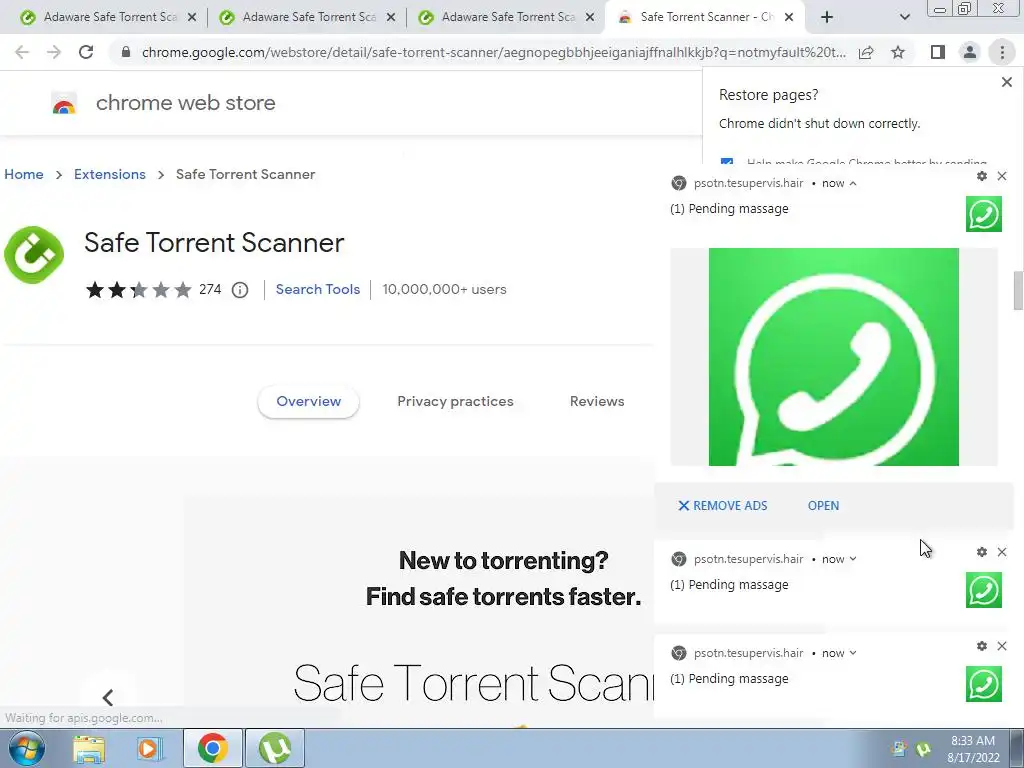The width and height of the screenshot is (1024, 768).
Task: Click the WhatsApp icon in bottom notification
Action: (984, 684)
